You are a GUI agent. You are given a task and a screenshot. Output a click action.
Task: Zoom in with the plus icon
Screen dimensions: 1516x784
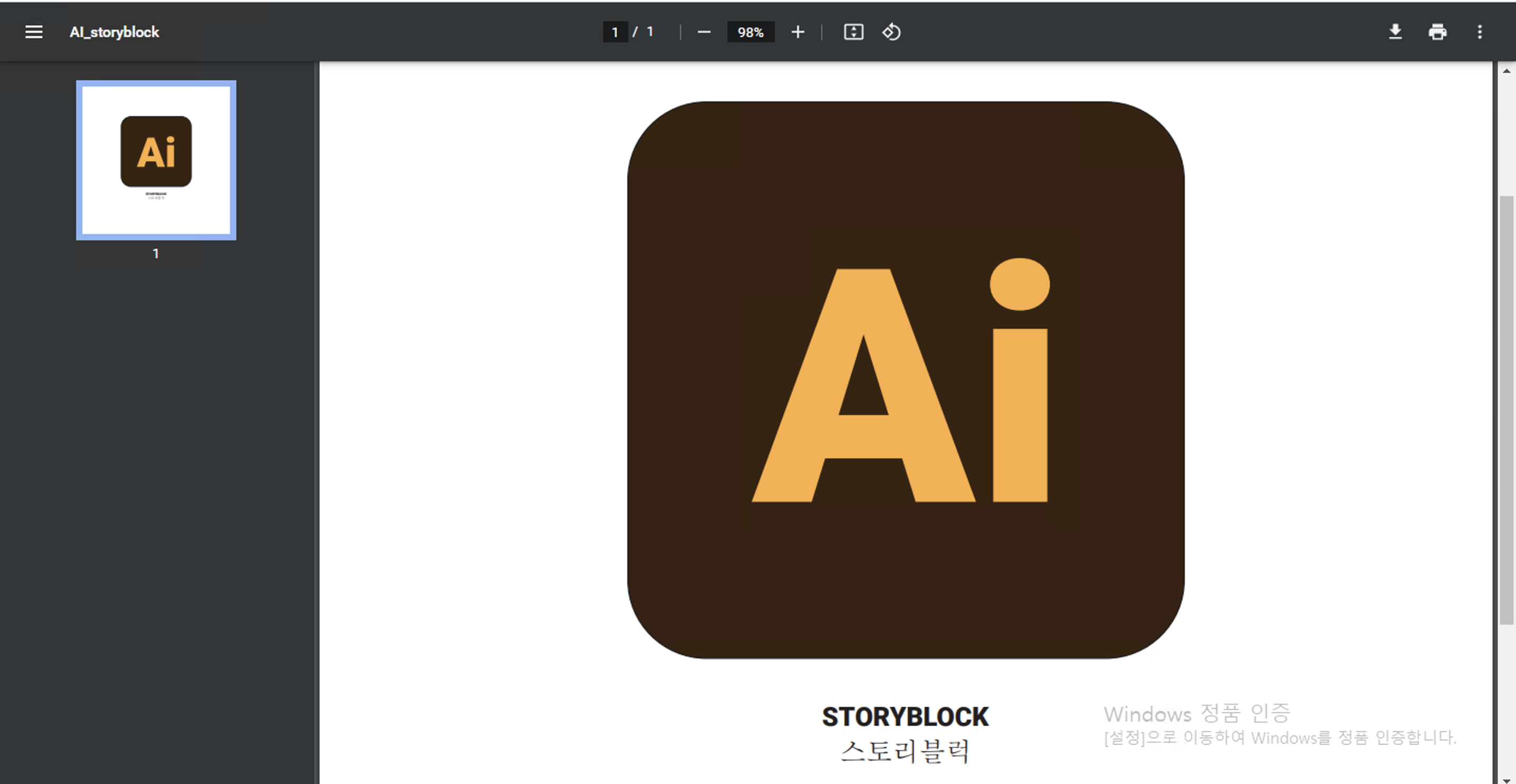pyautogui.click(x=798, y=32)
